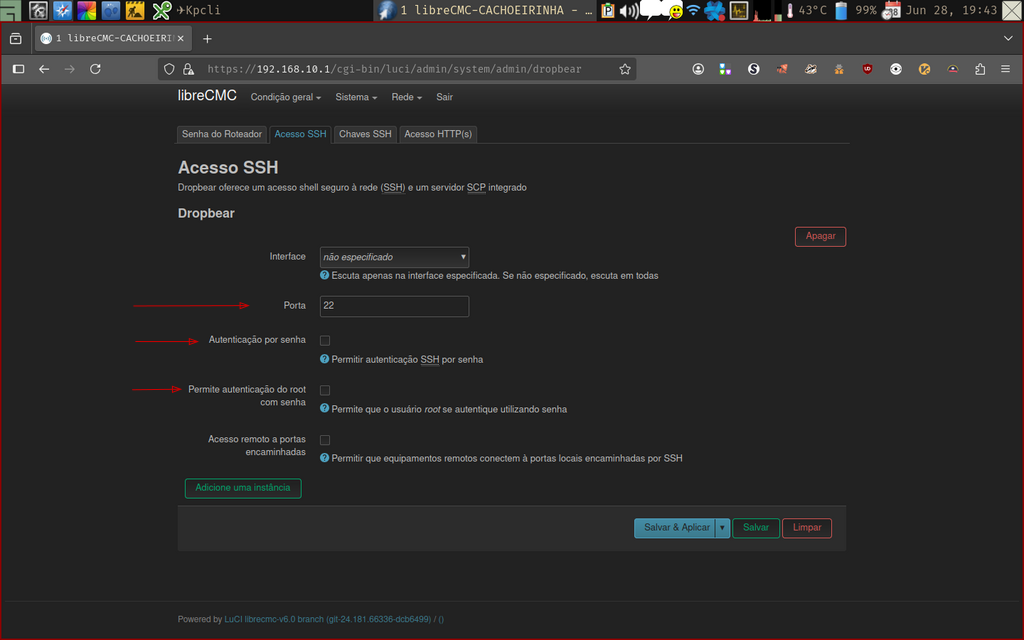Click the tracking protection shield icon
1024x640 pixels.
(x=169, y=69)
